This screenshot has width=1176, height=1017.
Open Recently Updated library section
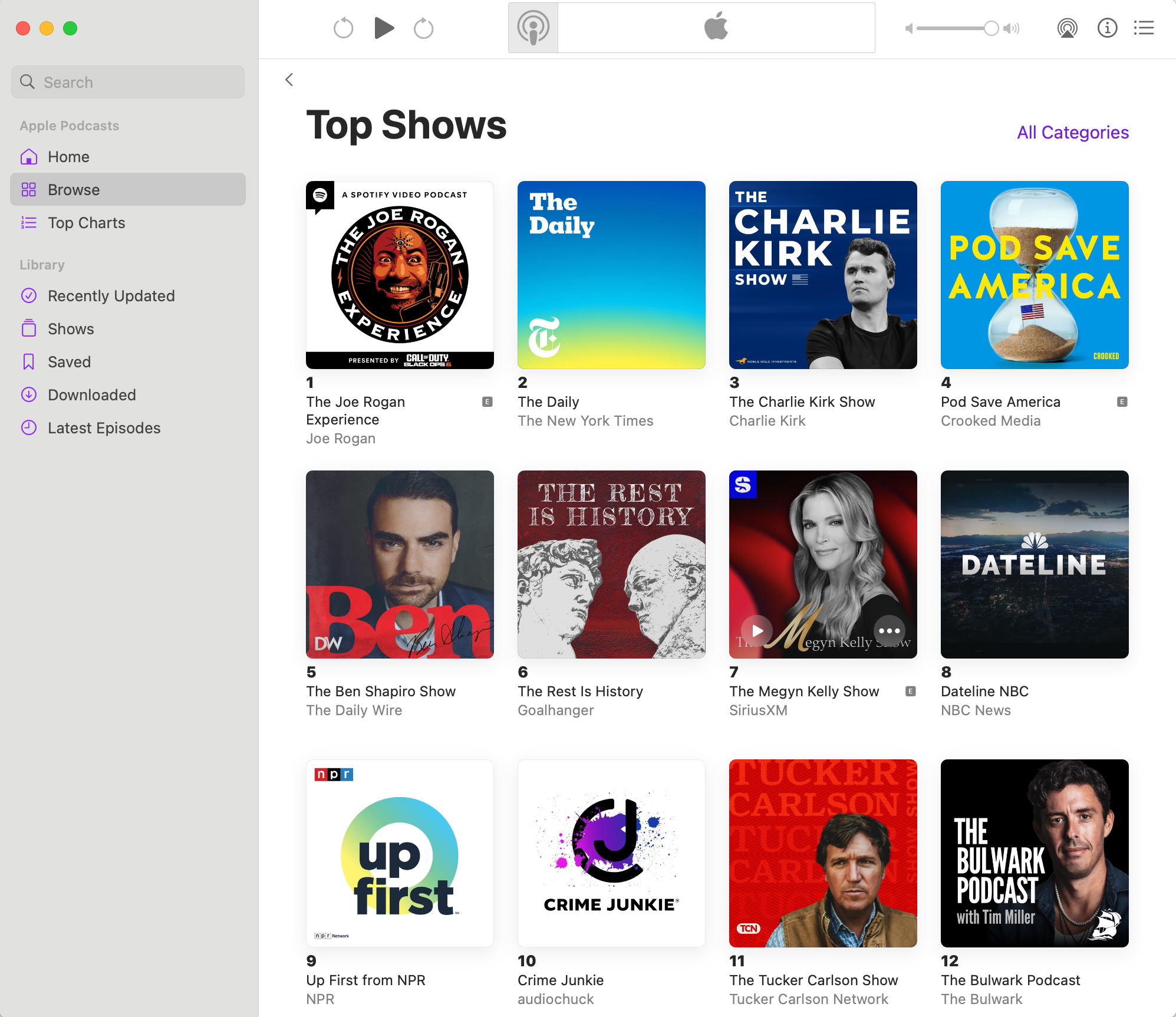[128, 296]
